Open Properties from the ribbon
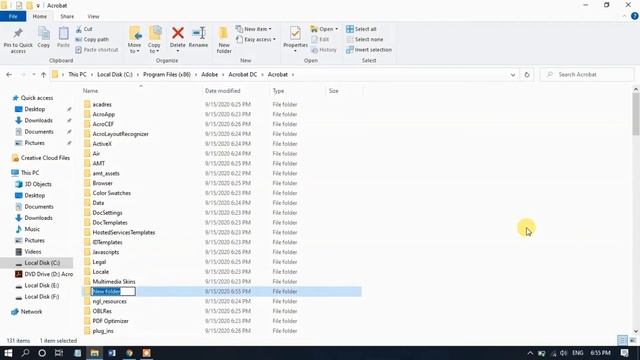Viewport: 640px width, 360px height. (295, 39)
